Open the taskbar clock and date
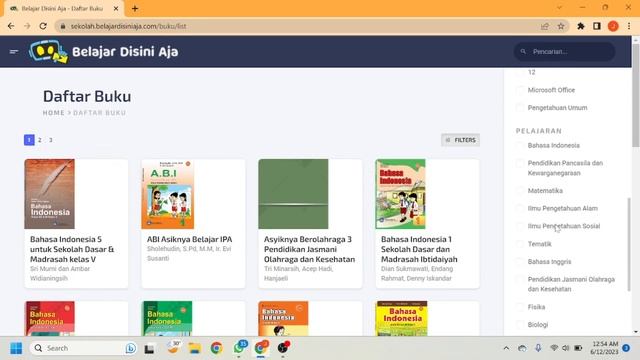The width and height of the screenshot is (640, 360). 604,348
